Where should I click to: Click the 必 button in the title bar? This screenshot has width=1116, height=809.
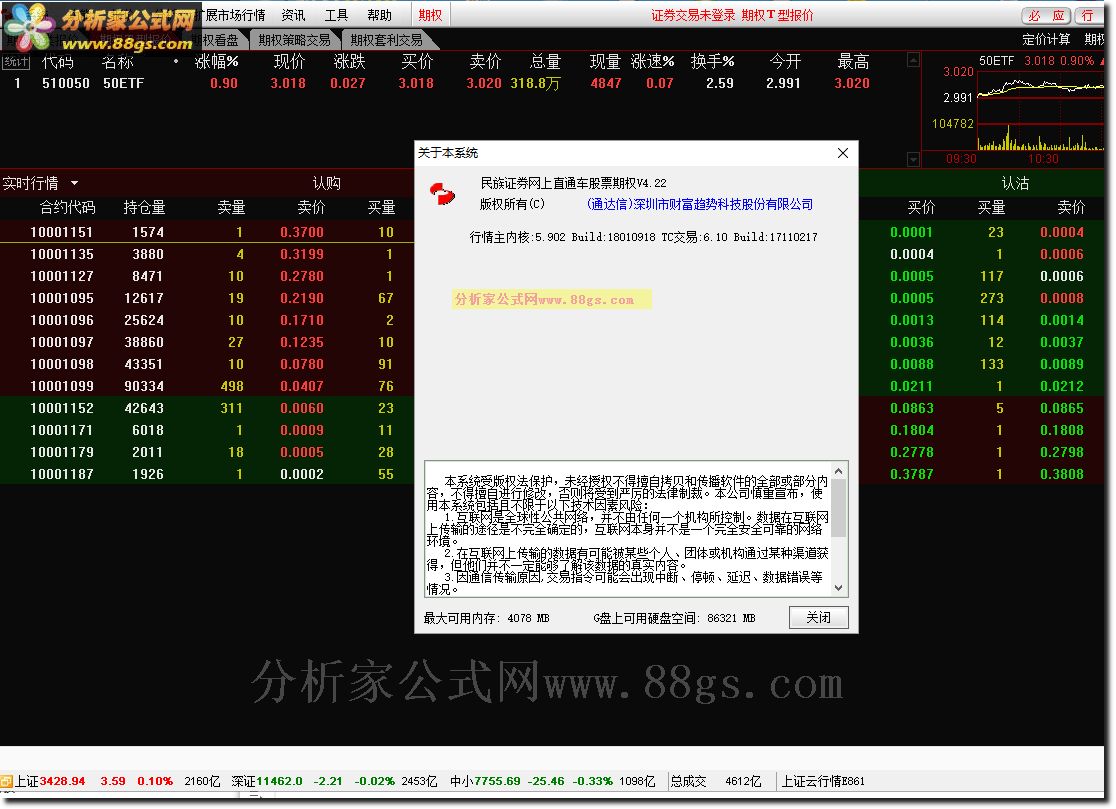point(1034,16)
